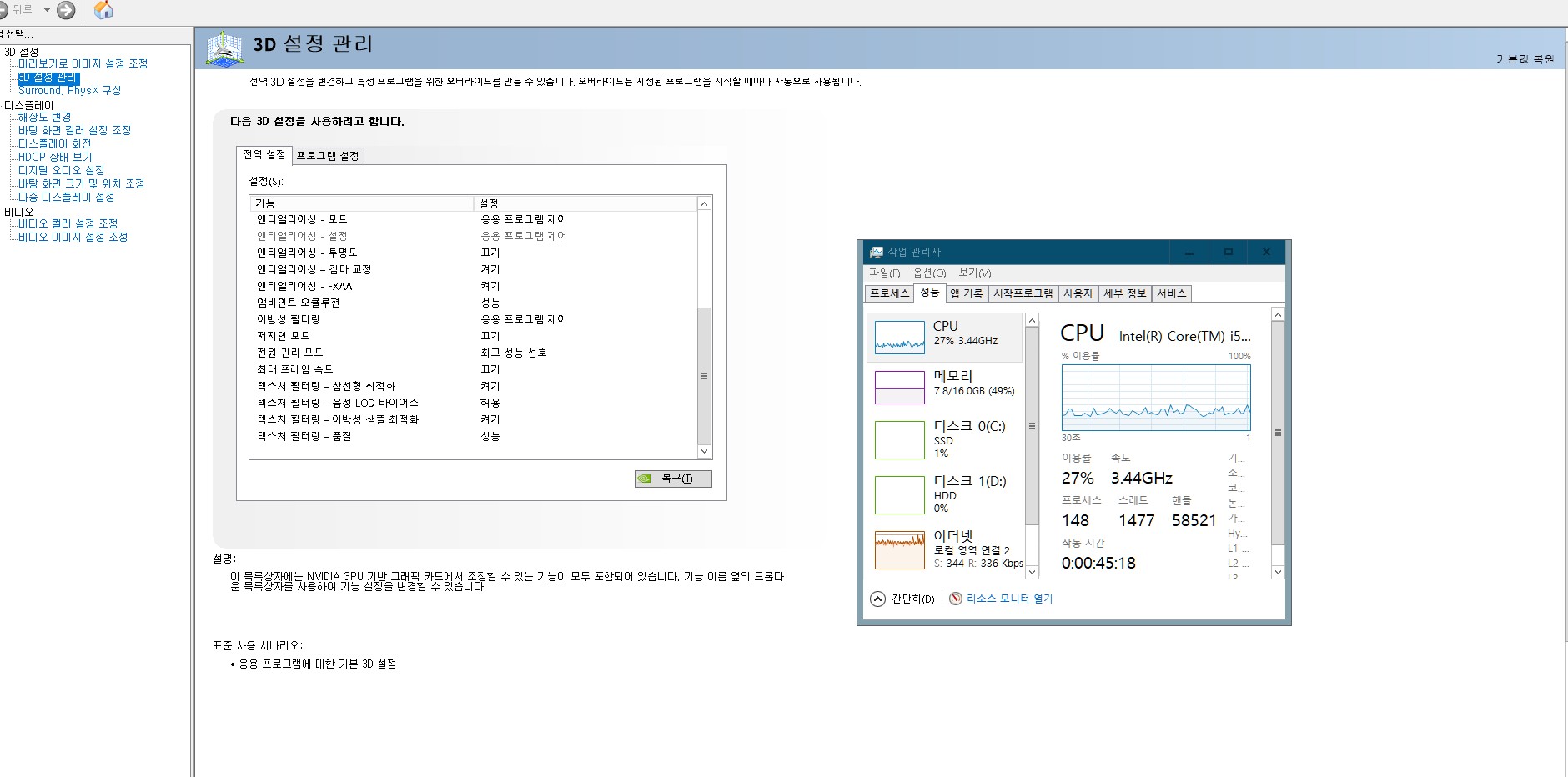Select HDCP 상태 보기 tree item
1568x777 pixels.
[x=55, y=157]
